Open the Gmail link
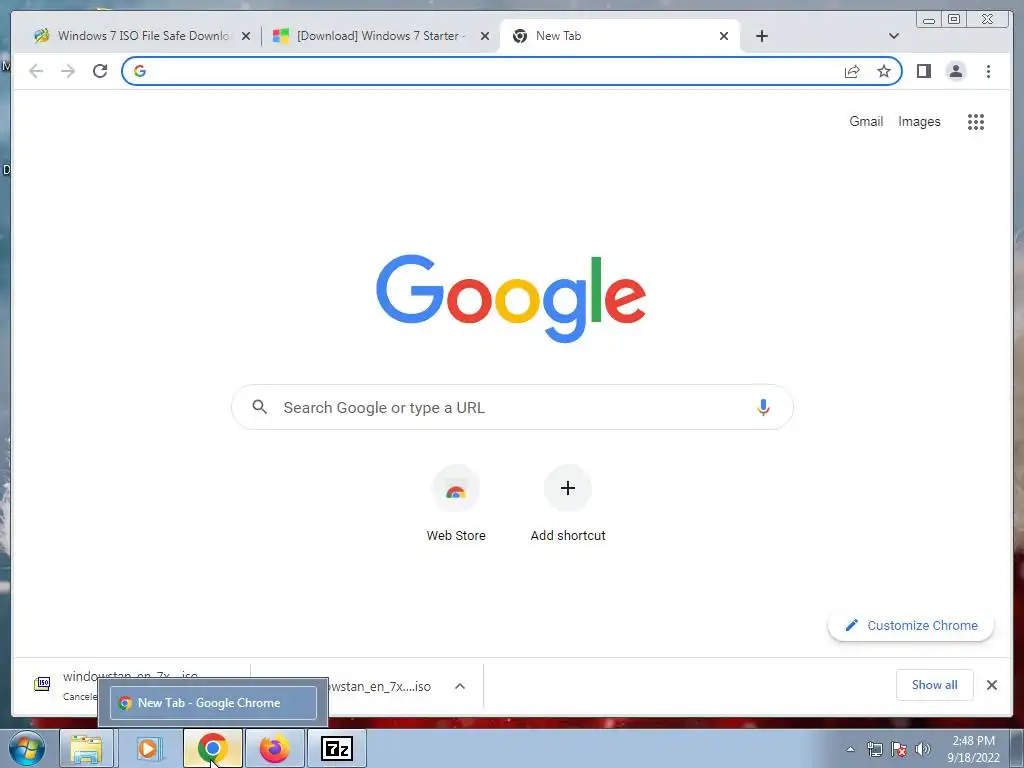Screen dimensions: 1024x768 tap(866, 121)
